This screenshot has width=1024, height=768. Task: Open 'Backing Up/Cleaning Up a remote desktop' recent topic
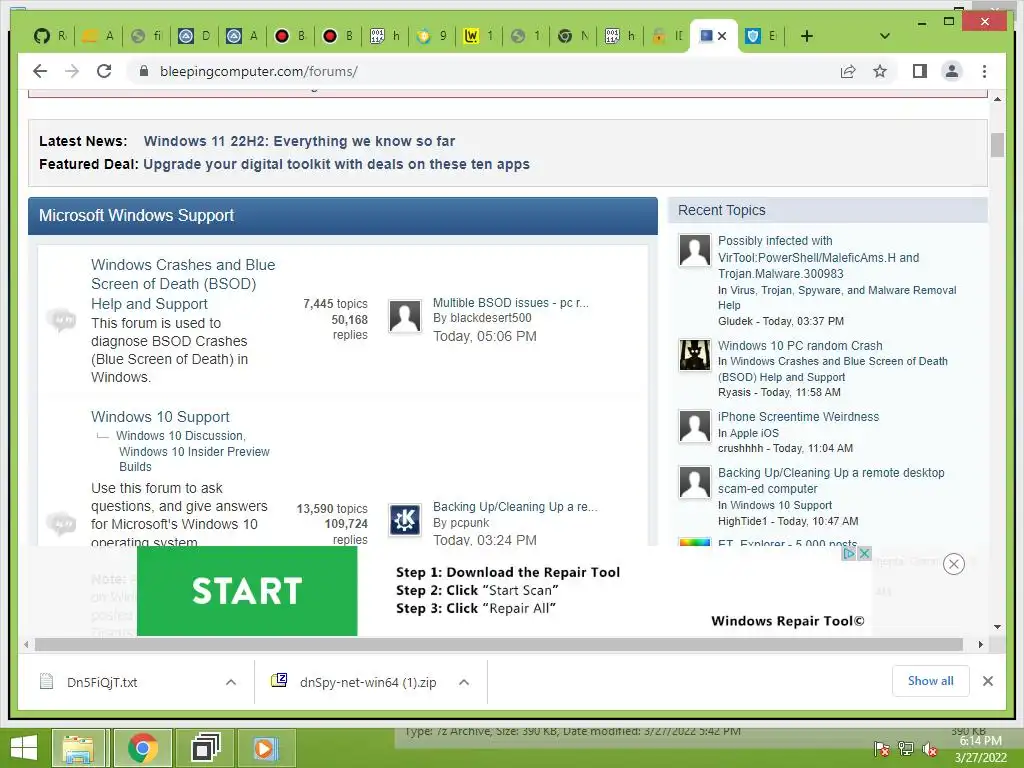pos(831,481)
